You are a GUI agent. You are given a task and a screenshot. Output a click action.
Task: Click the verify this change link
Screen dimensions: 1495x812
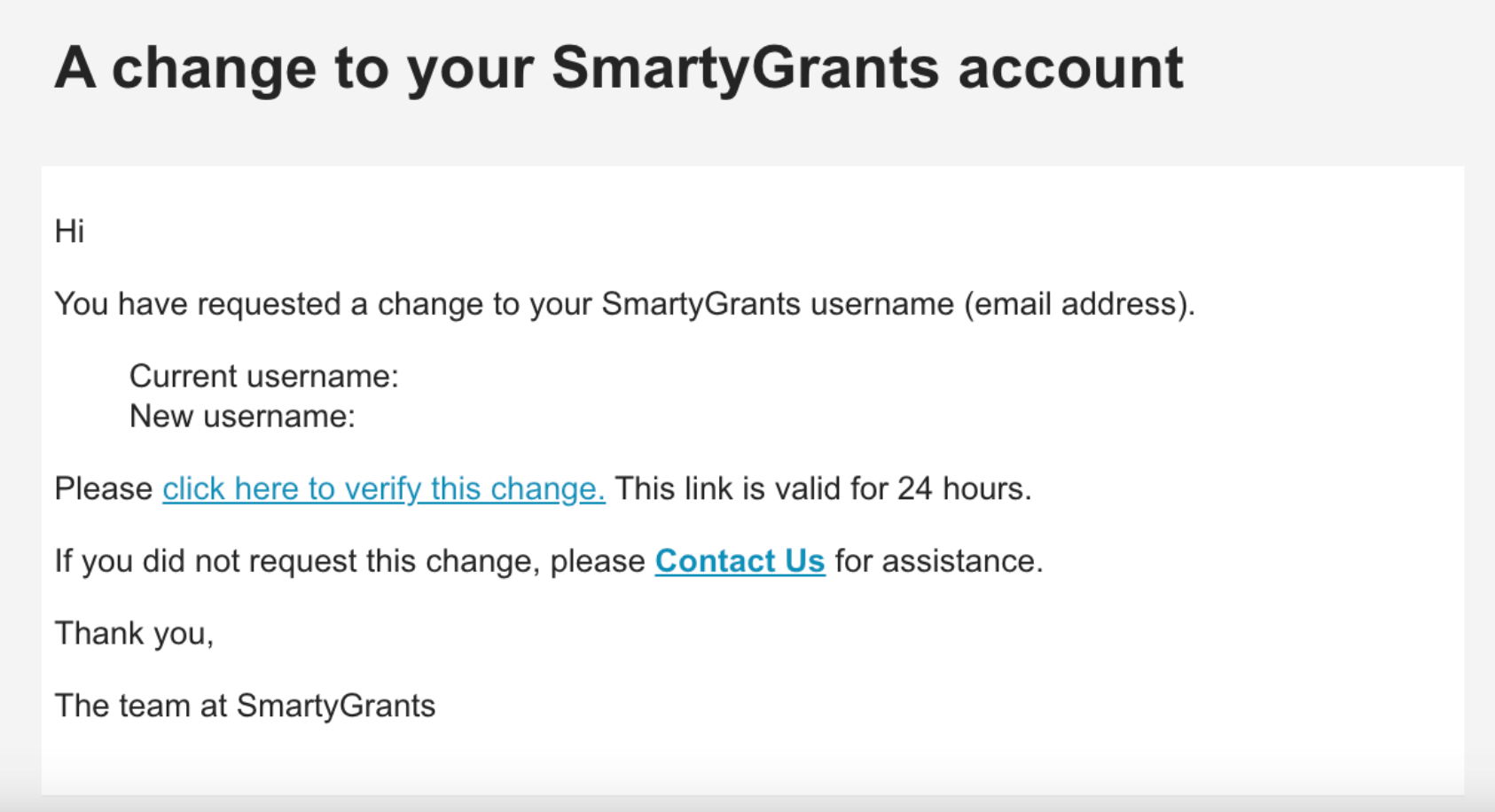[383, 488]
